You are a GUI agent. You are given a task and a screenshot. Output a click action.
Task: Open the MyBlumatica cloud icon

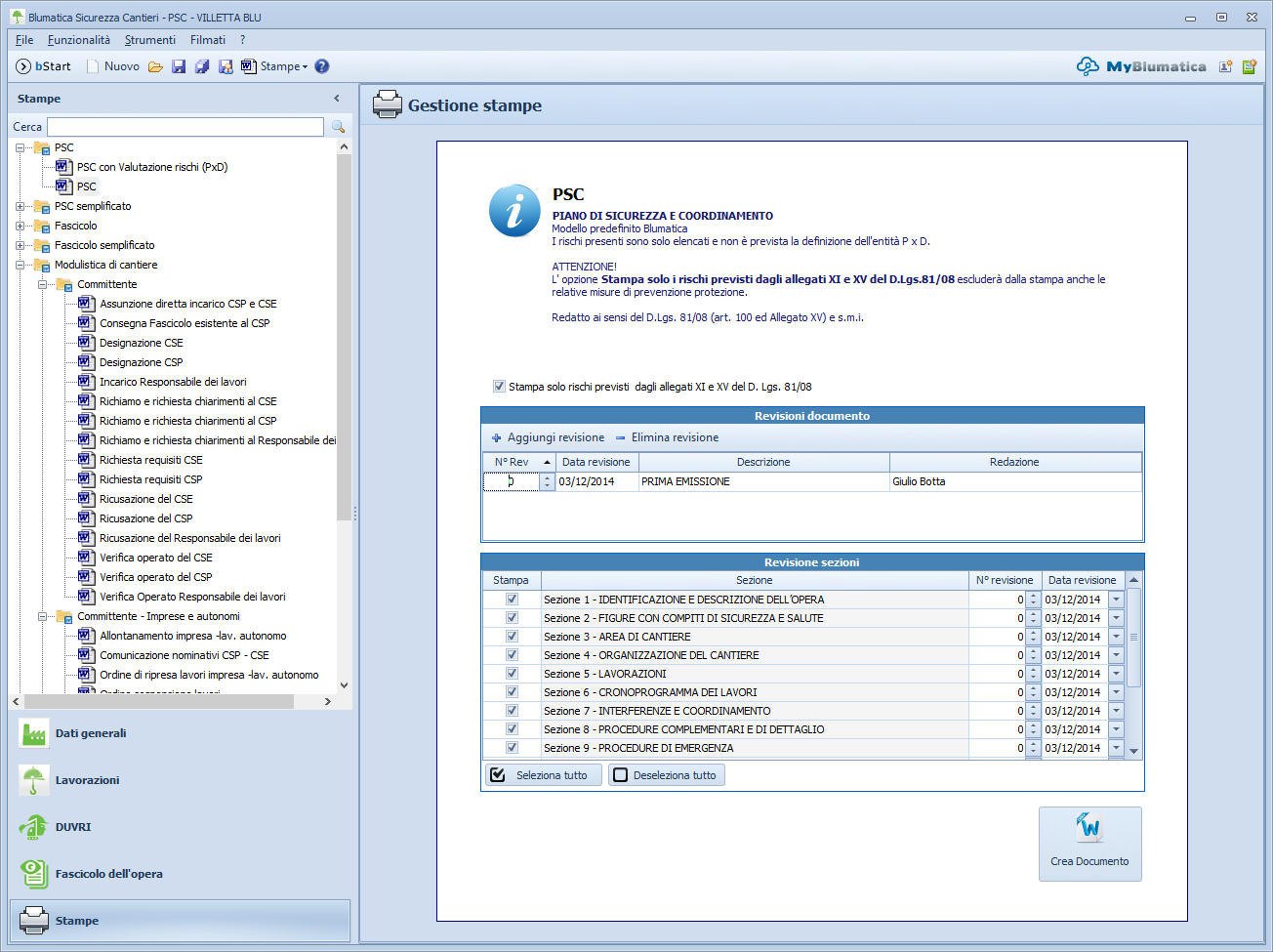1088,66
